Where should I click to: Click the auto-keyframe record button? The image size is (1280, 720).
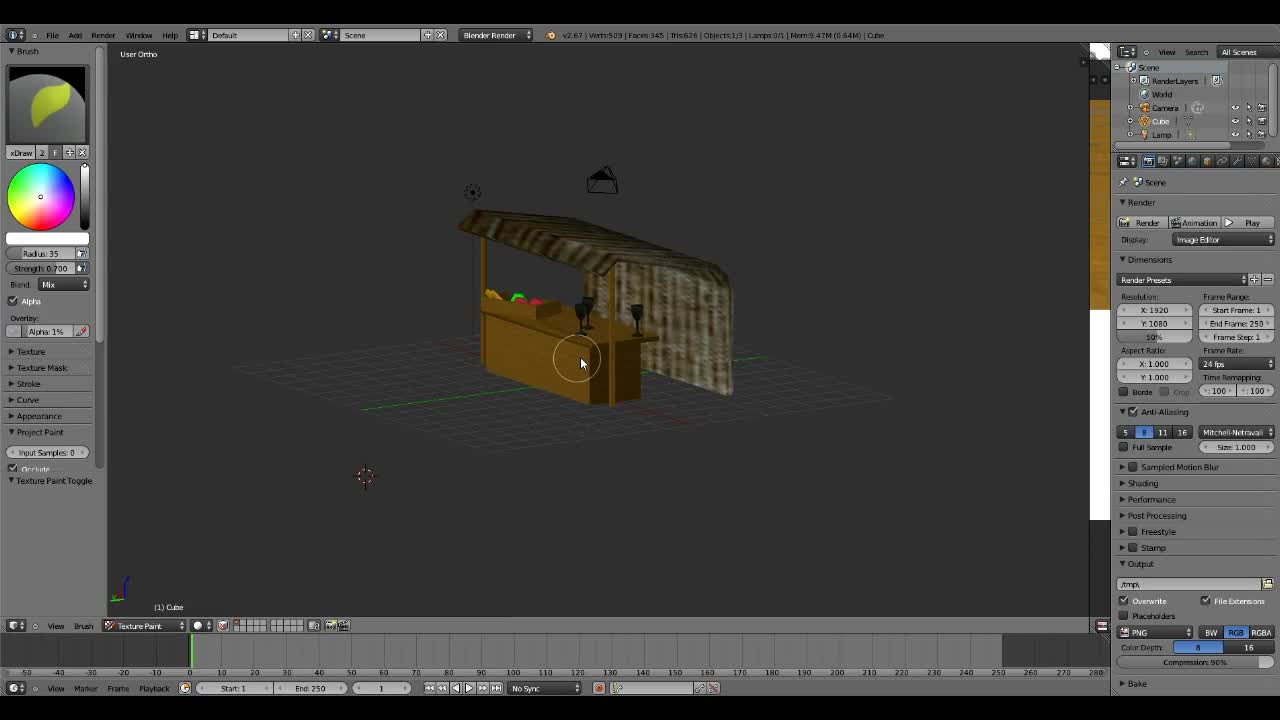[x=599, y=688]
